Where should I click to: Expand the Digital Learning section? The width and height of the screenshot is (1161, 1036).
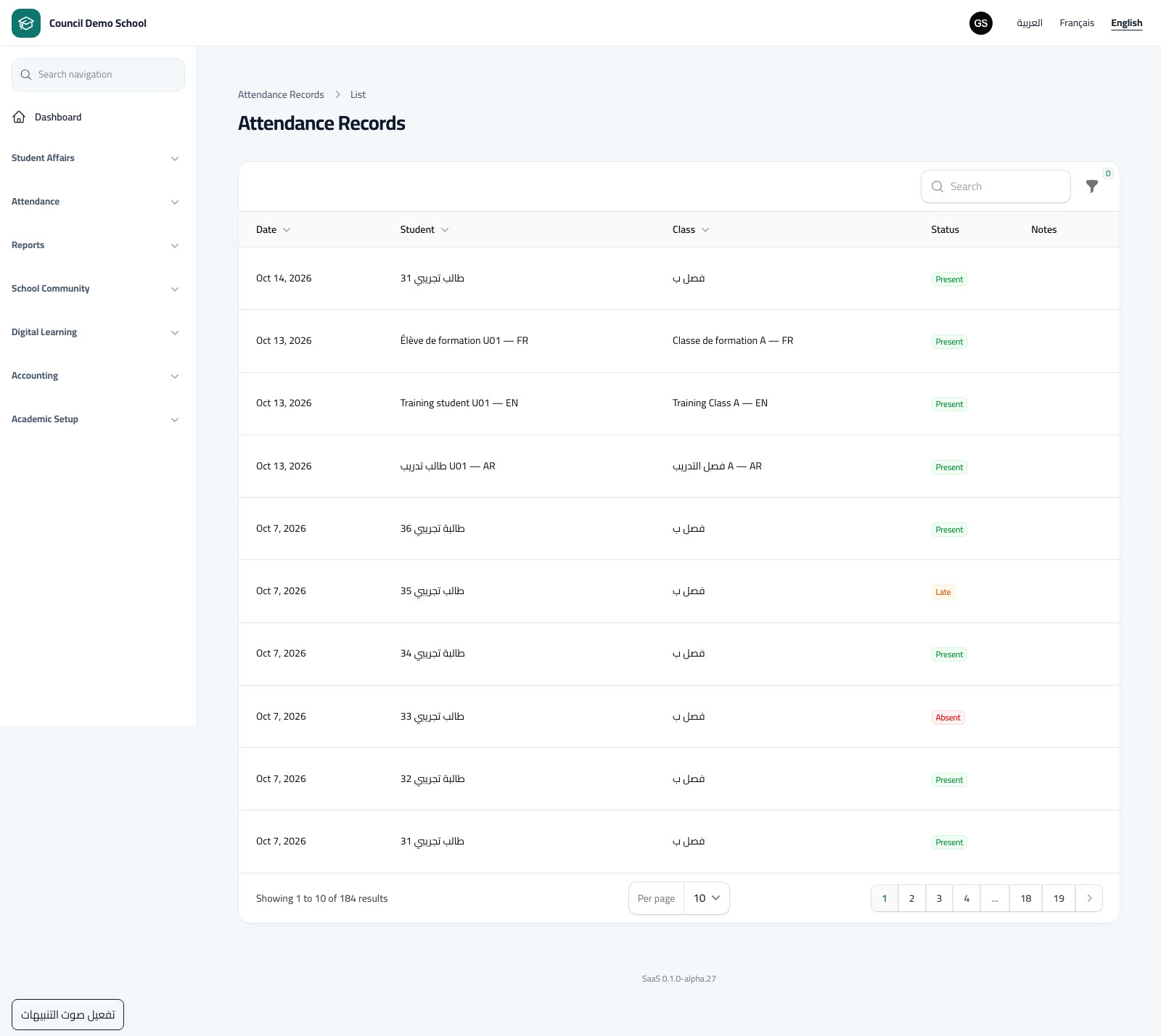95,332
